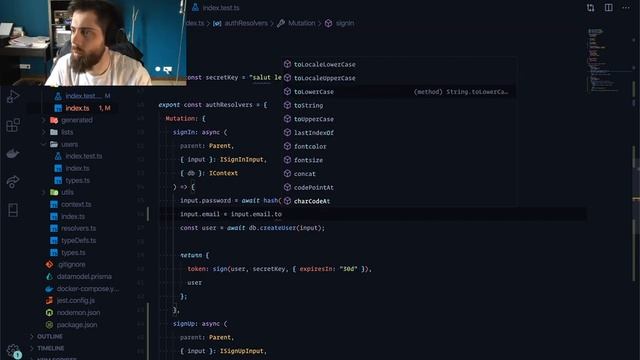Expand the OUTLINE section
The height and width of the screenshot is (360, 640).
(x=50, y=337)
